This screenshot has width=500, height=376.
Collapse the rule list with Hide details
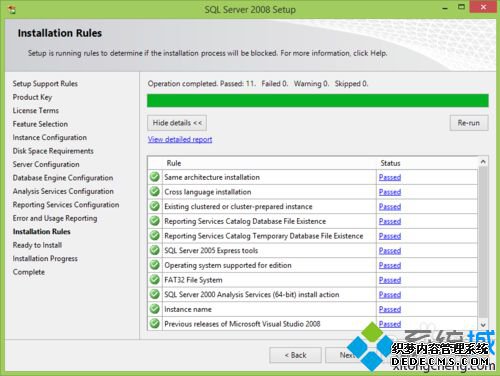click(x=177, y=123)
